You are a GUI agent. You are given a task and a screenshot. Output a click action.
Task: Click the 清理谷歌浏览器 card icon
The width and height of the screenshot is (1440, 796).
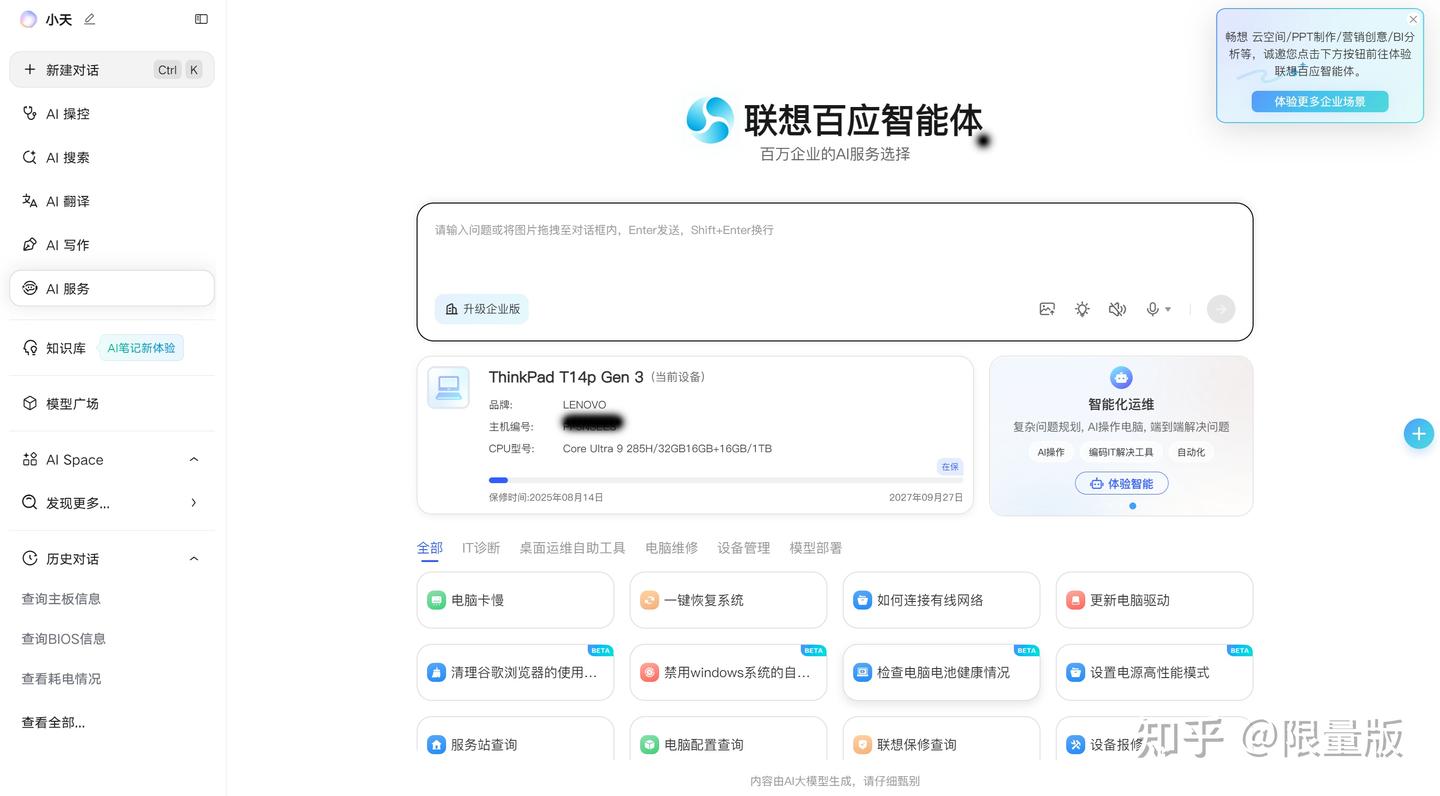(436, 673)
